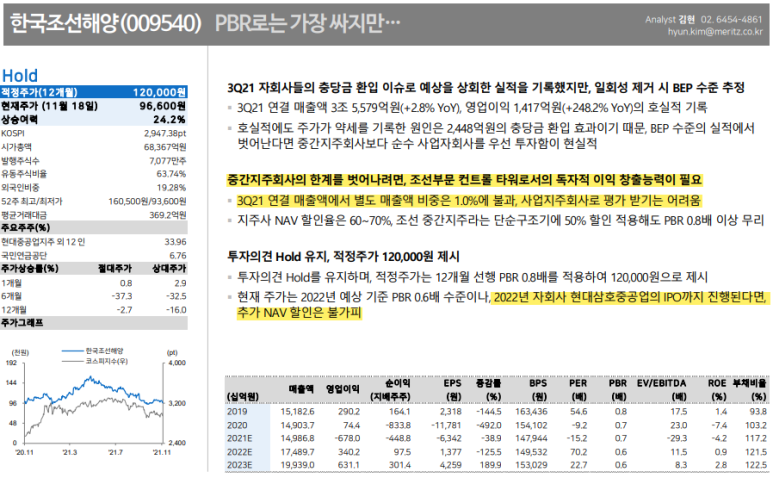
Task: Click the analyst email hyun.kim@meritz.co.kr
Action: (x=715, y=32)
